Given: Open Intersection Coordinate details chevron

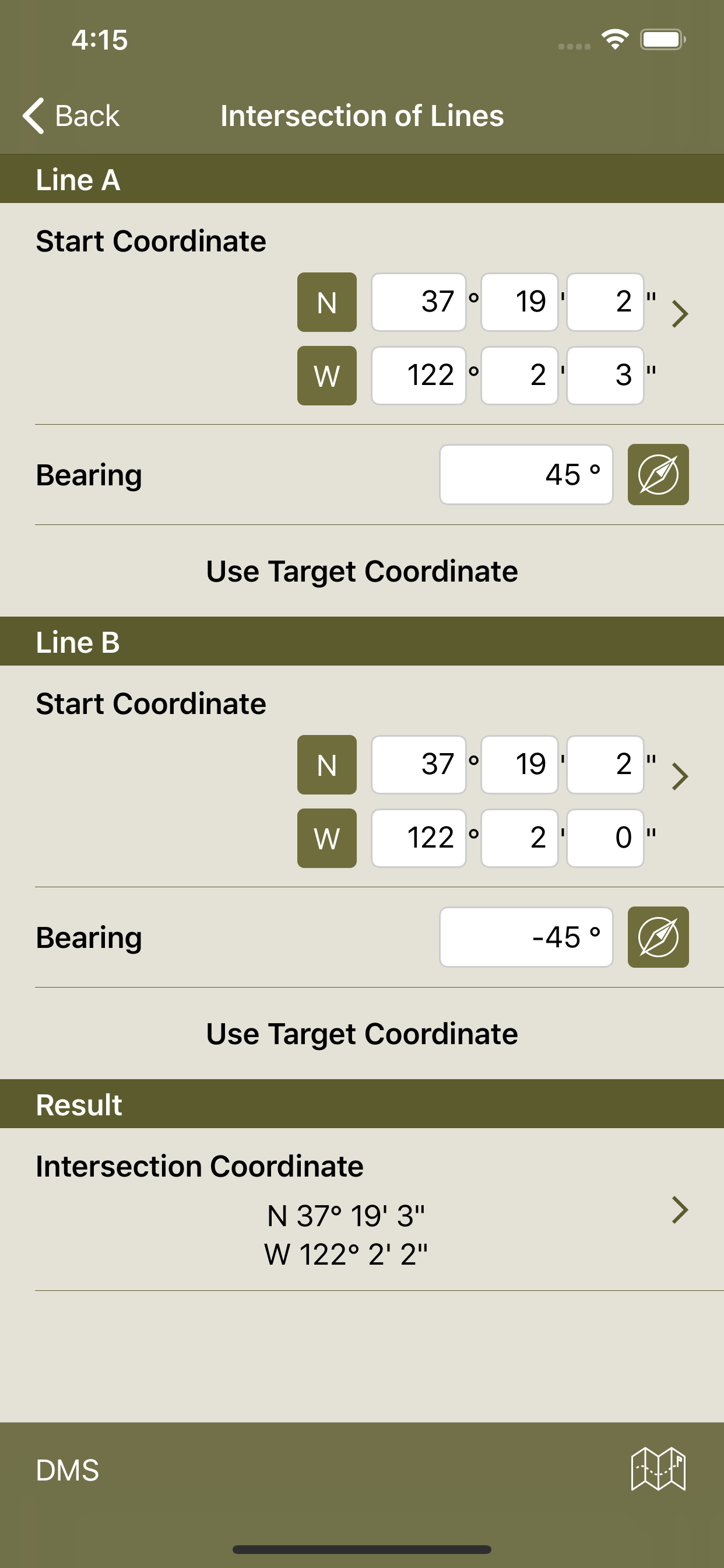Looking at the screenshot, I should pos(680,1210).
